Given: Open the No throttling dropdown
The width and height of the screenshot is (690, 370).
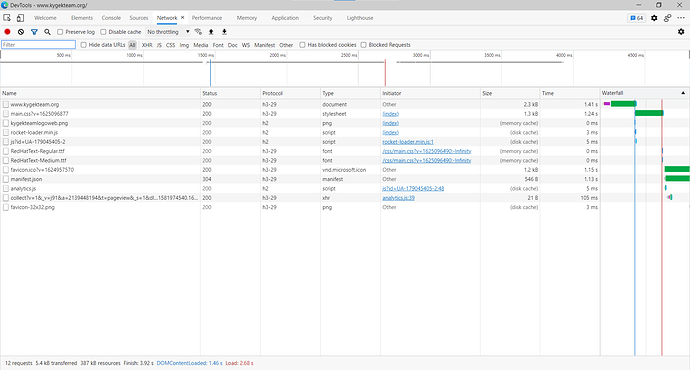Looking at the screenshot, I should 168,32.
